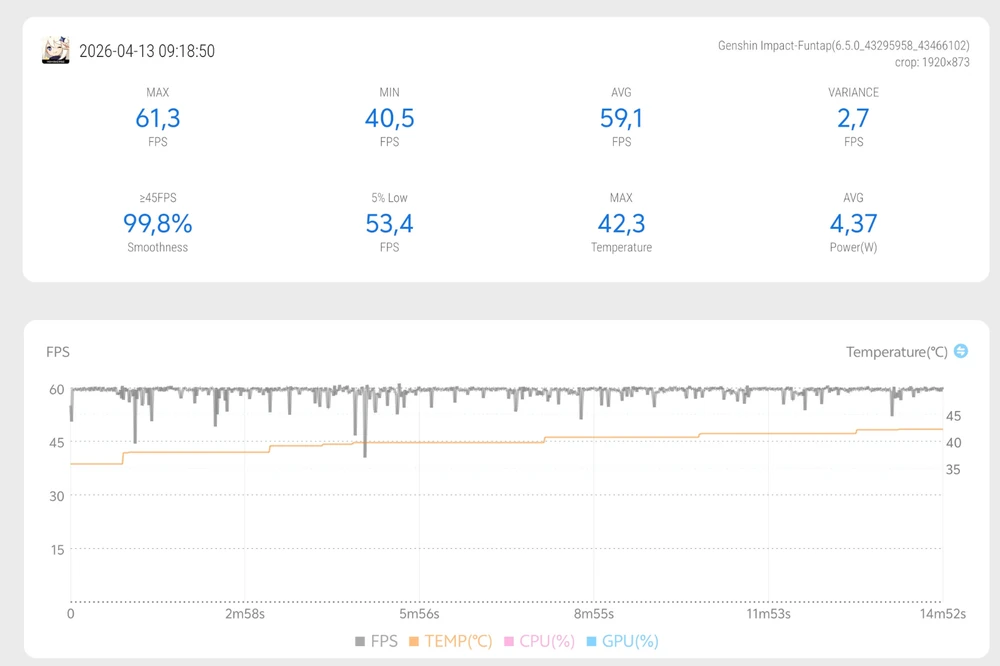
Task: Click the pink CPU legend square
Action: (509, 642)
